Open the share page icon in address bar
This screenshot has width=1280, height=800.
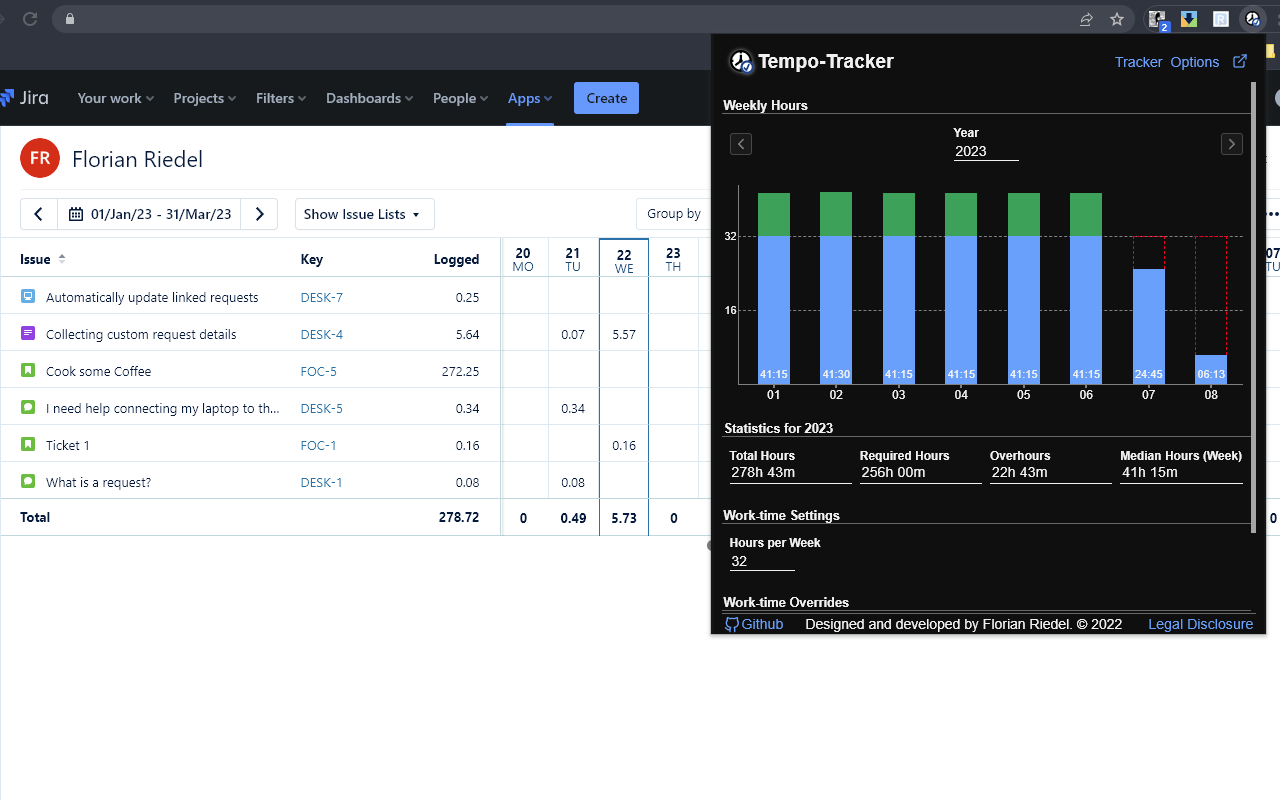1086,19
